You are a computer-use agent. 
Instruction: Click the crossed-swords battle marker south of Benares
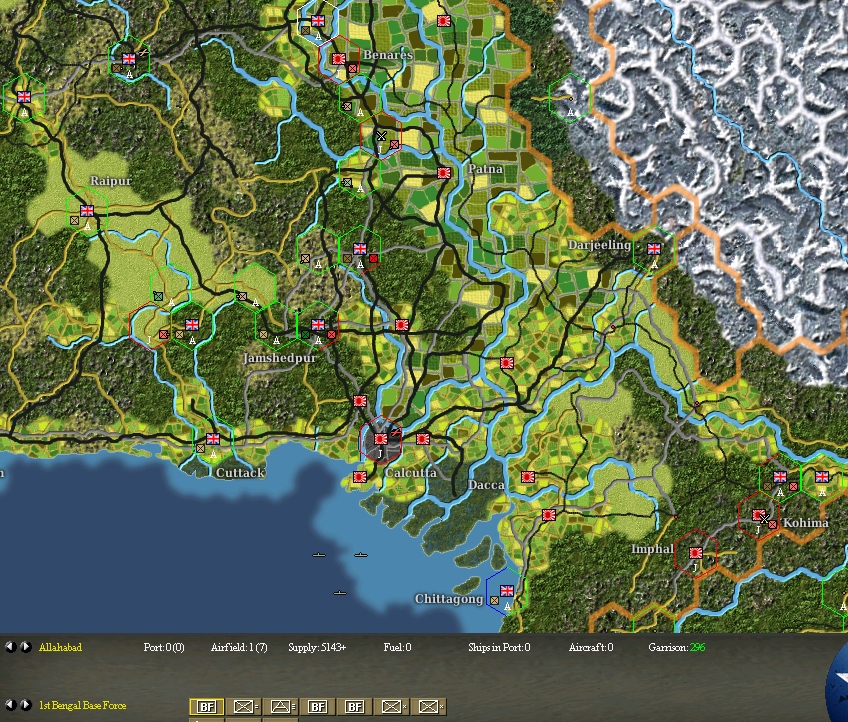[381, 135]
